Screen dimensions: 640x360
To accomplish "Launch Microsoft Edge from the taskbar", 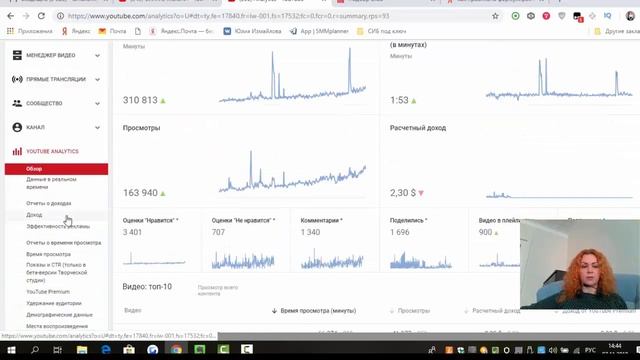I will pyautogui.click(x=106, y=350).
